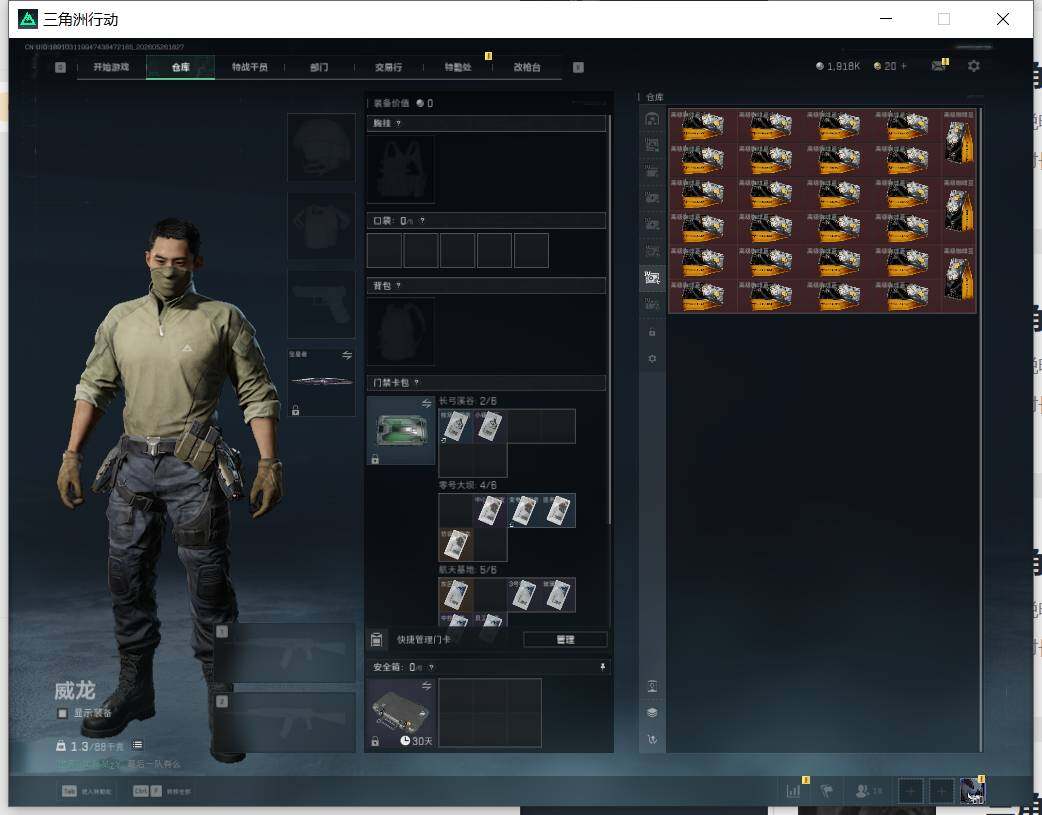Select the empty 胸挂 chest rig slot
The image size is (1042, 815).
[x=401, y=169]
